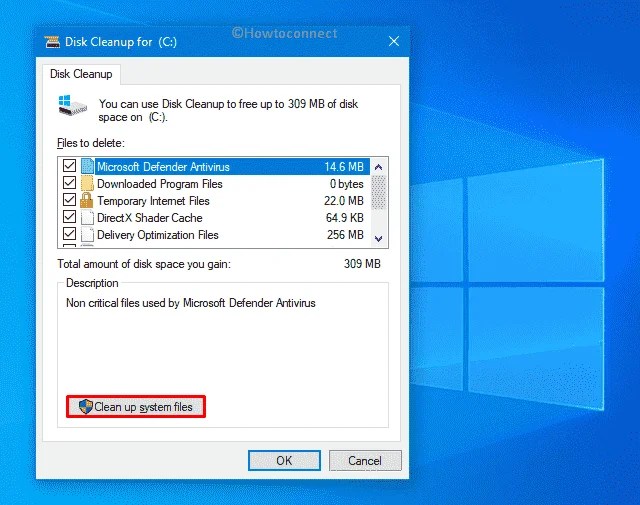Click the 22.0 MB size value

point(344,201)
